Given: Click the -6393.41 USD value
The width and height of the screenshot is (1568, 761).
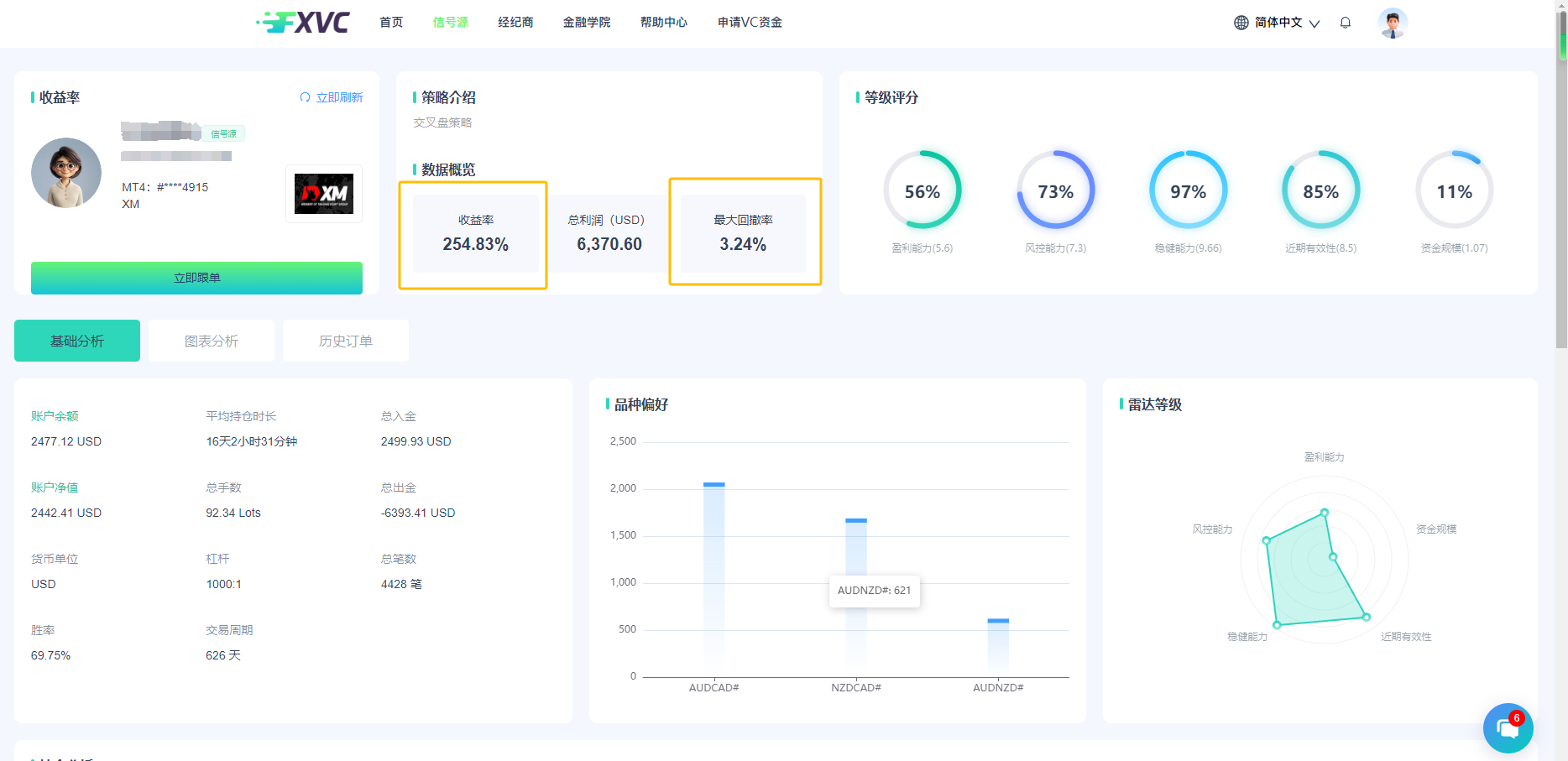Looking at the screenshot, I should (x=418, y=513).
